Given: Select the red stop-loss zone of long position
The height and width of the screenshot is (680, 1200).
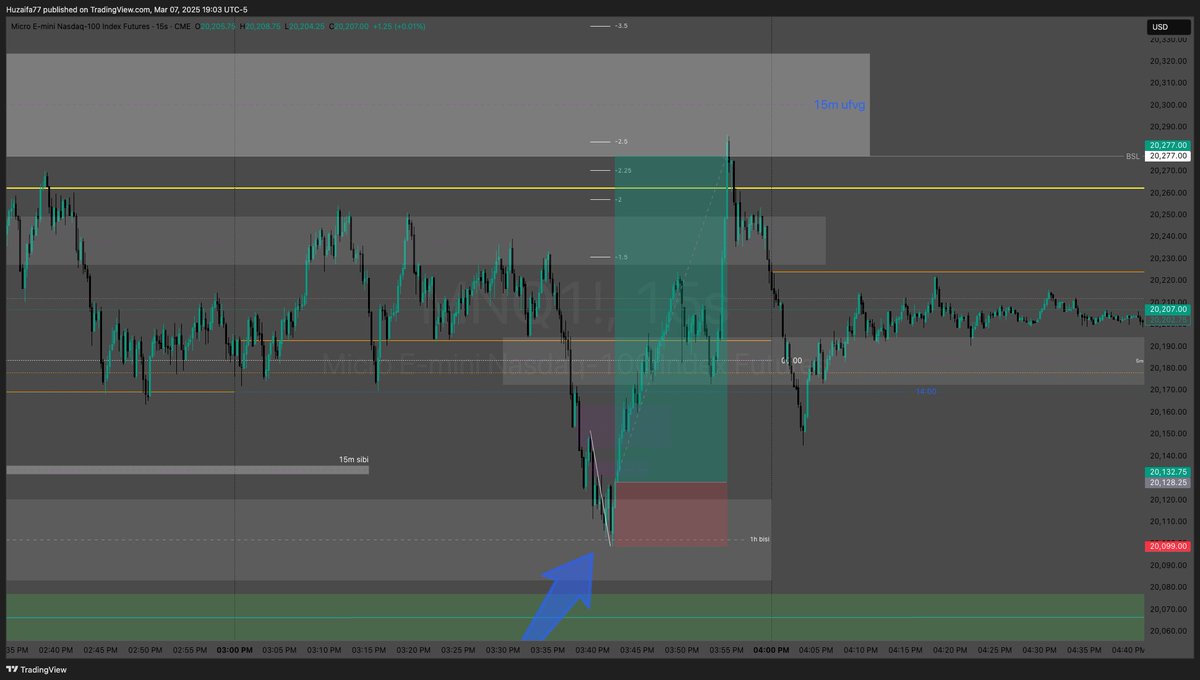Looking at the screenshot, I should click(x=670, y=514).
